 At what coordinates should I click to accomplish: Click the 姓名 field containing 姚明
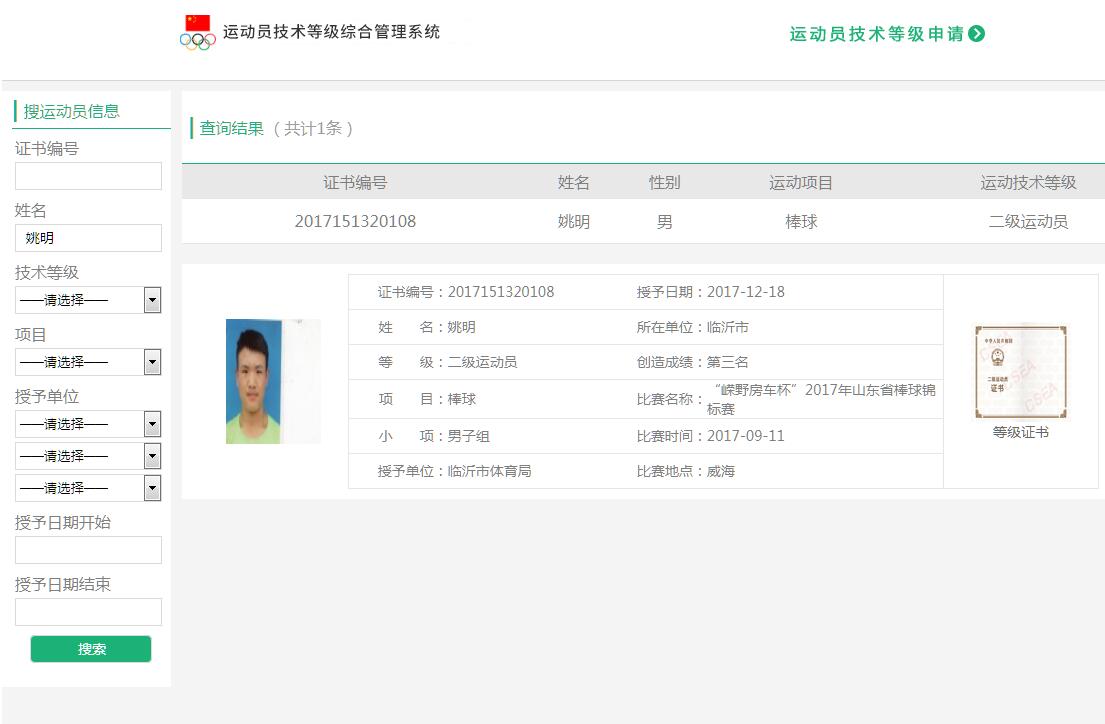[88, 238]
